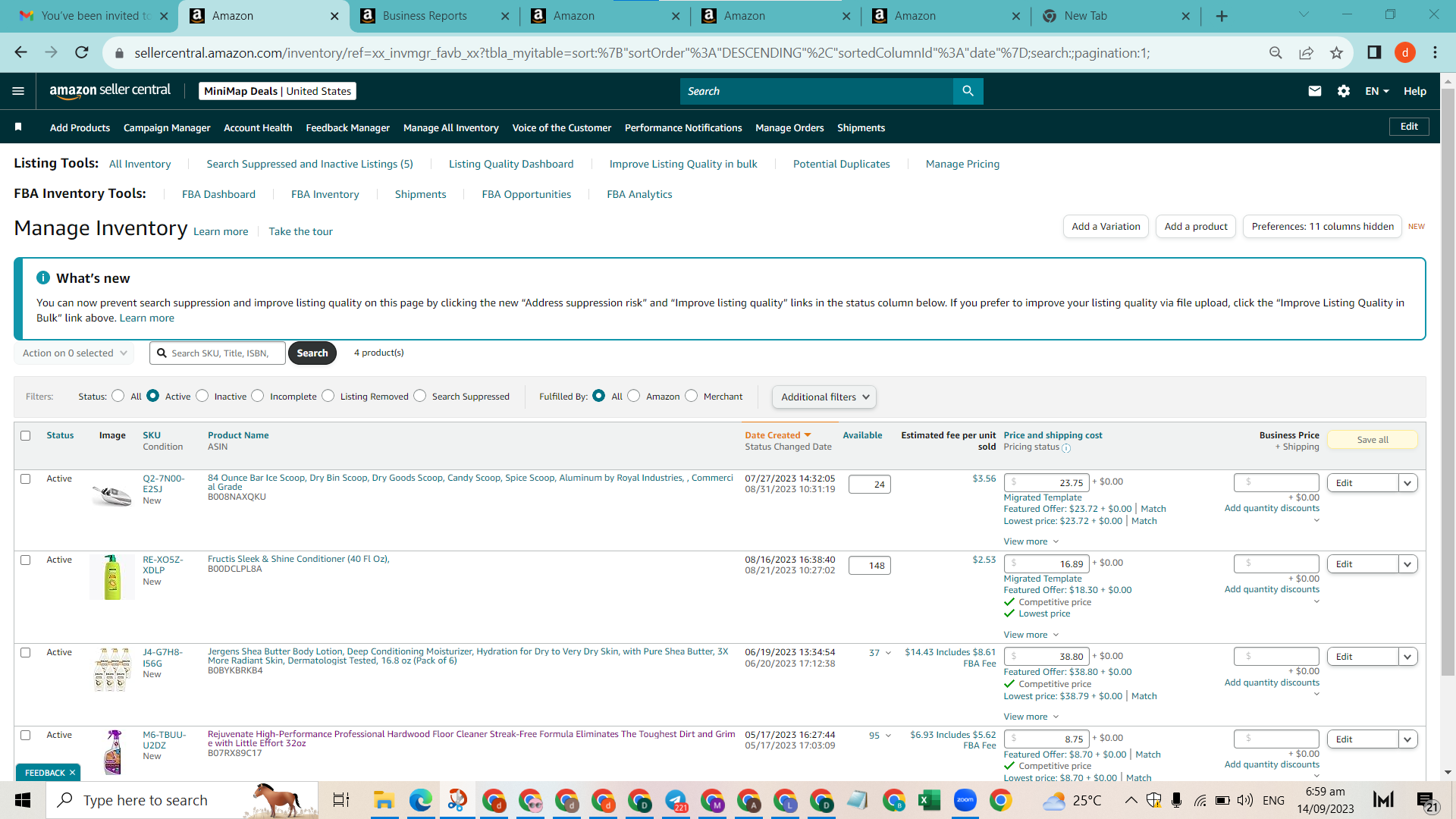Open the 'Action on 0 selected' dropdown
The height and width of the screenshot is (819, 1456).
74,353
